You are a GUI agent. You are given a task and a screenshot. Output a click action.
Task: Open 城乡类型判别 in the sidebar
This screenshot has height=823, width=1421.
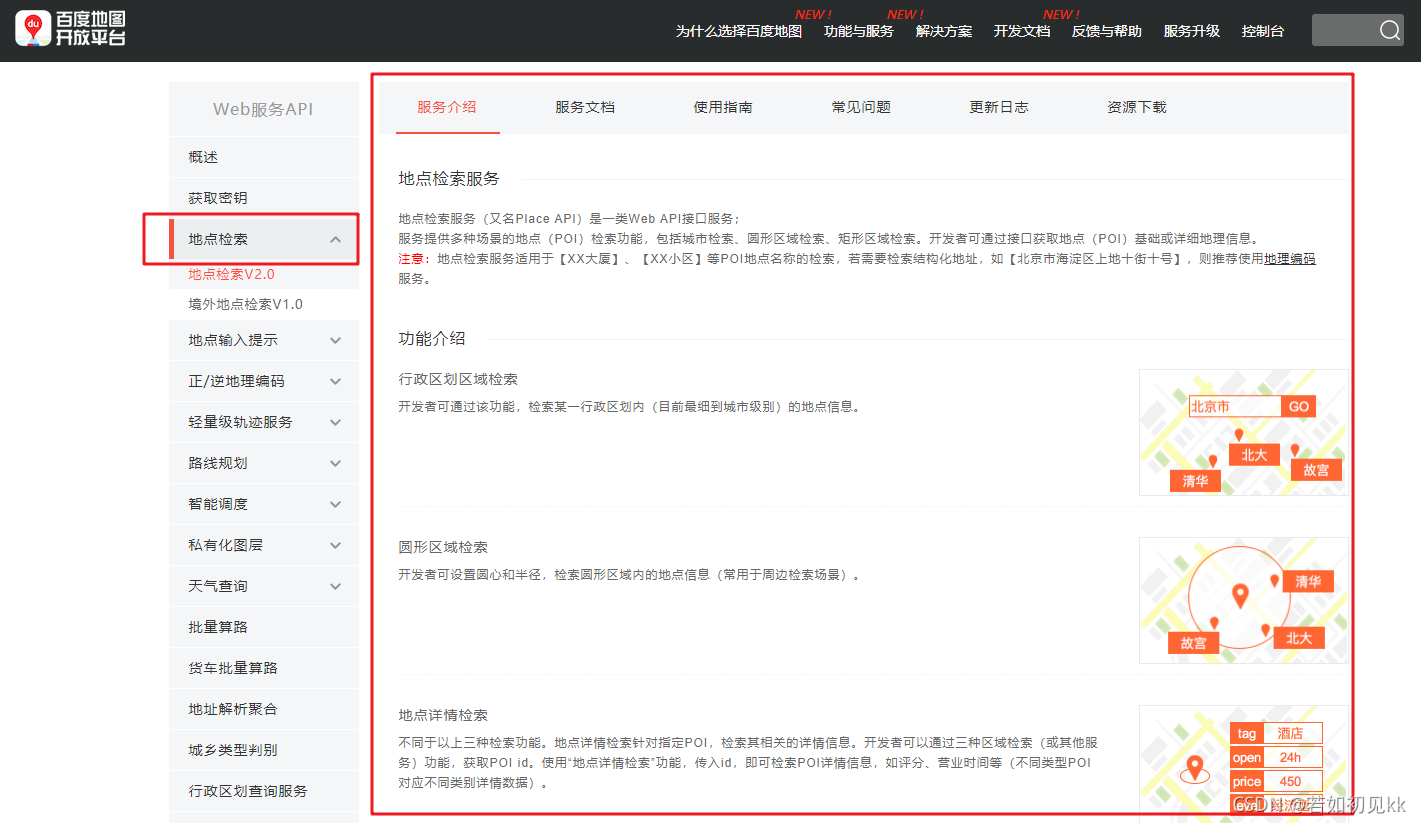[x=264, y=750]
